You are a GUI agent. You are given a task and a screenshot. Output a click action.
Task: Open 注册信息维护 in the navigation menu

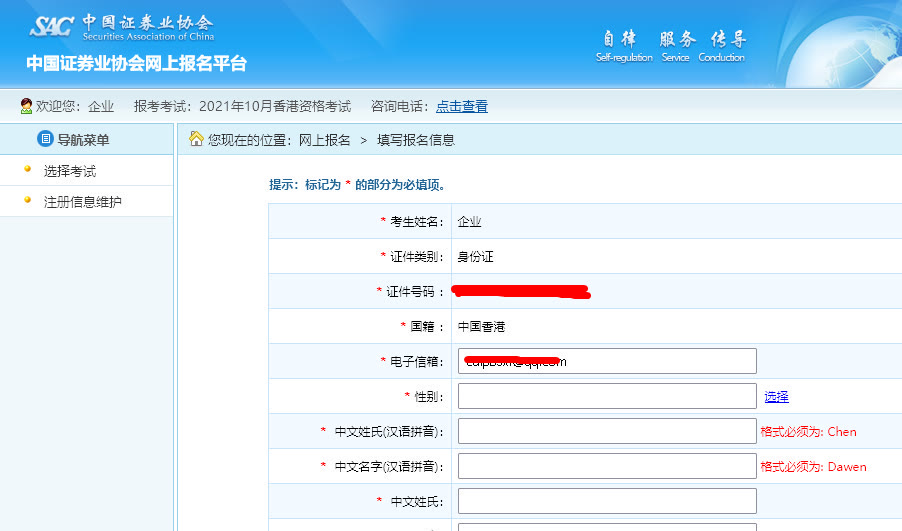(82, 202)
